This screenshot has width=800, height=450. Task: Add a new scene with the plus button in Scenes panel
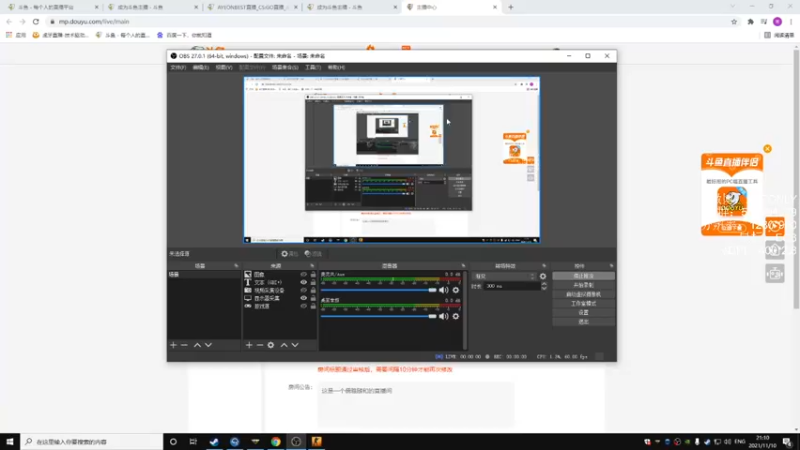click(173, 345)
